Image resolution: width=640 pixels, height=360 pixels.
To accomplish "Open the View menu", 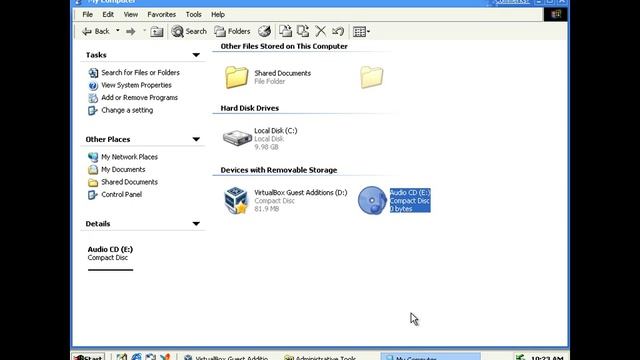I will pyautogui.click(x=131, y=14).
